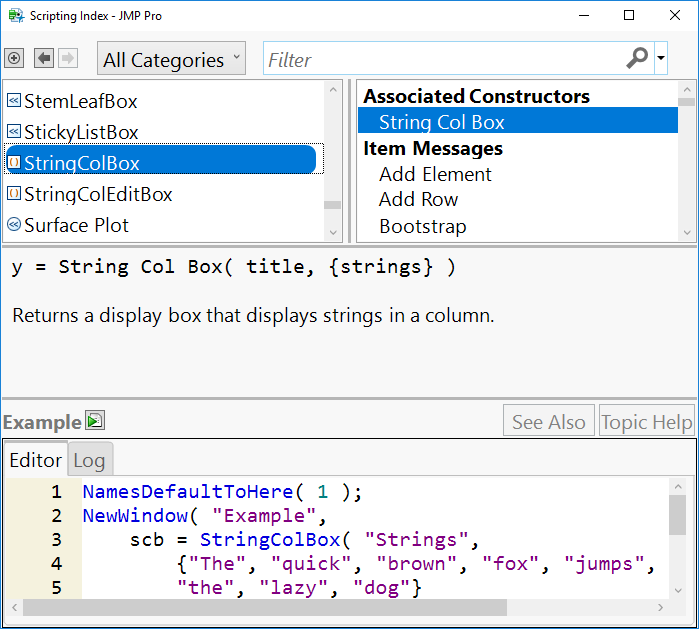Screen dimensions: 699x629
Task: Choose the Add Element item message
Action: tap(435, 174)
